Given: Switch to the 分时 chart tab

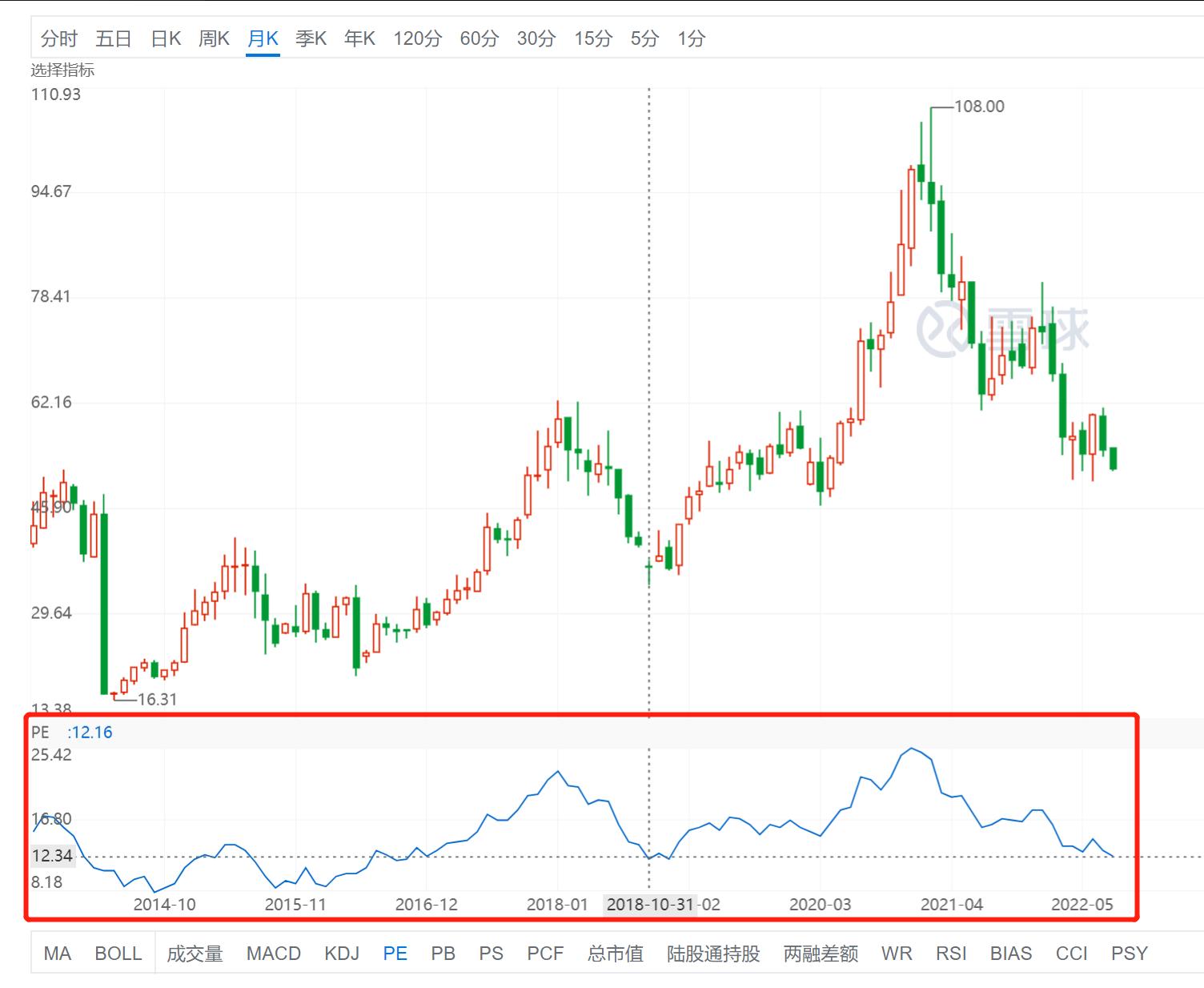Looking at the screenshot, I should click(58, 38).
